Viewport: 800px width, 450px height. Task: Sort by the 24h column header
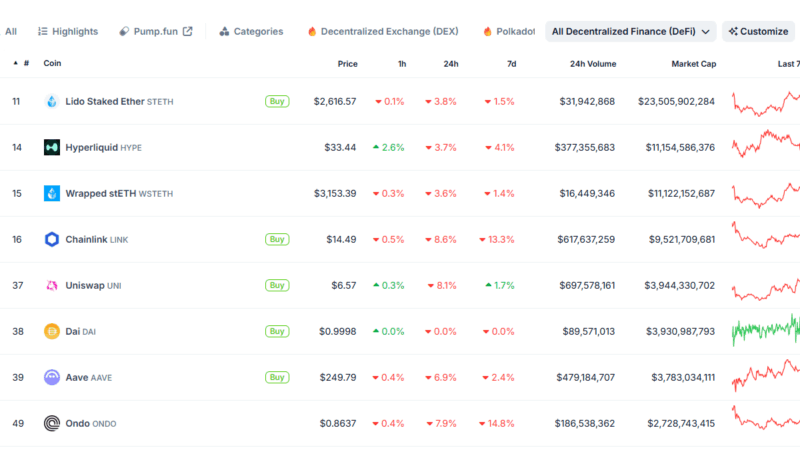(x=451, y=64)
